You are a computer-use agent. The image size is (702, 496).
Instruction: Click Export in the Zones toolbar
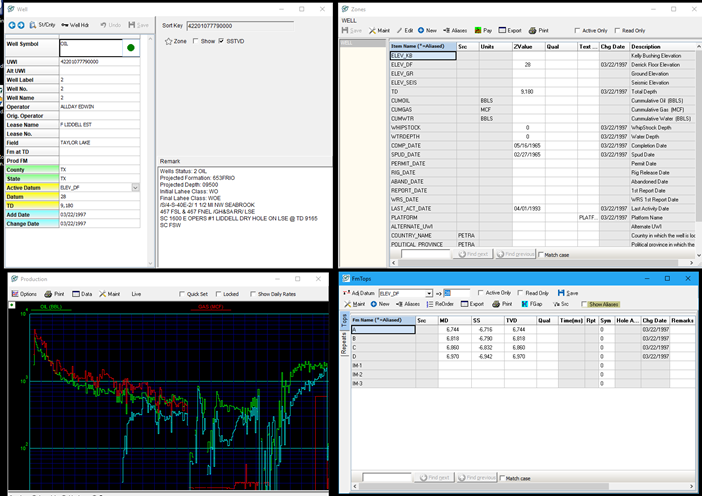point(510,31)
